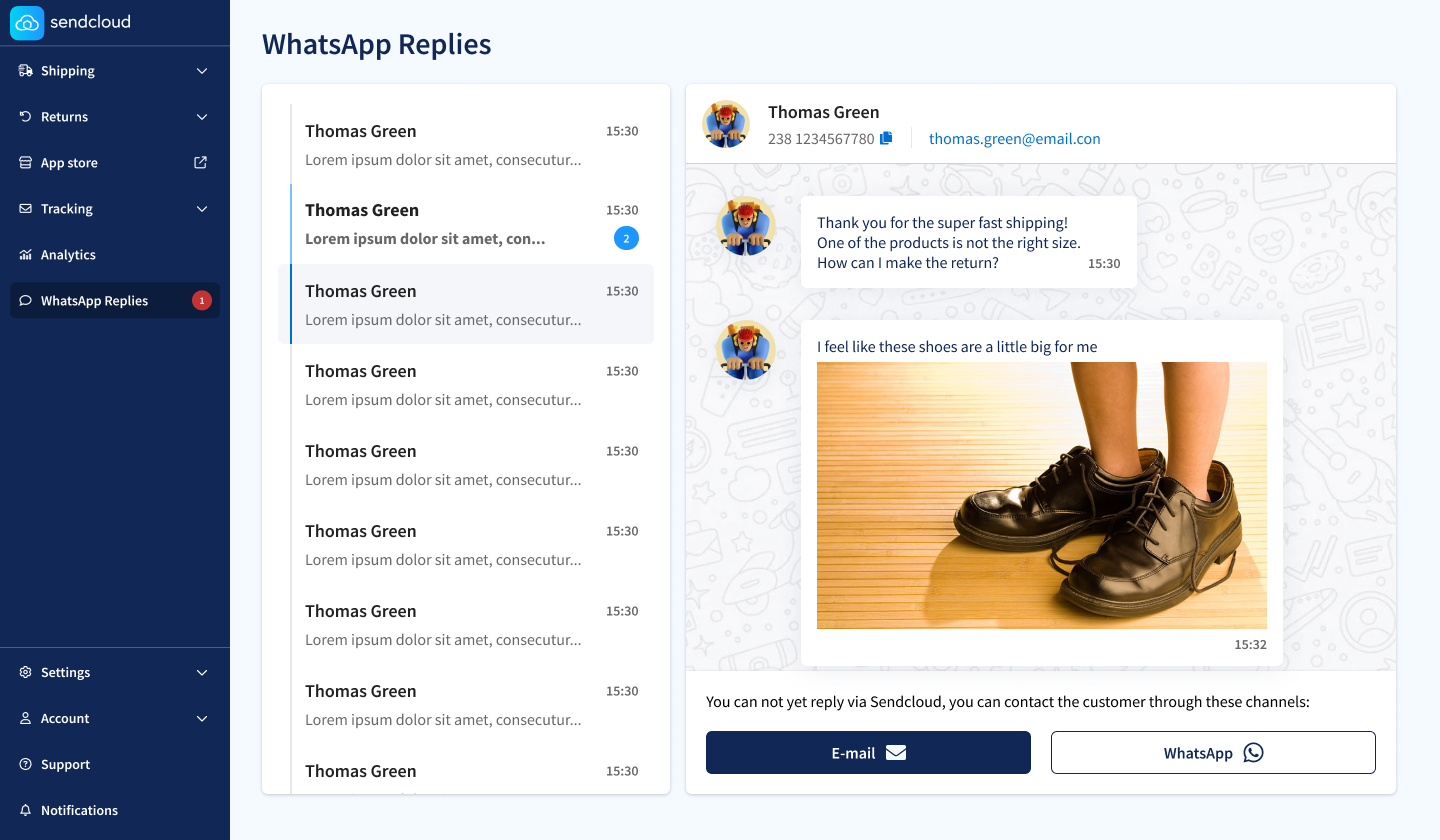
Task: Click the 15:32 message timestamp
Action: [x=1250, y=645]
